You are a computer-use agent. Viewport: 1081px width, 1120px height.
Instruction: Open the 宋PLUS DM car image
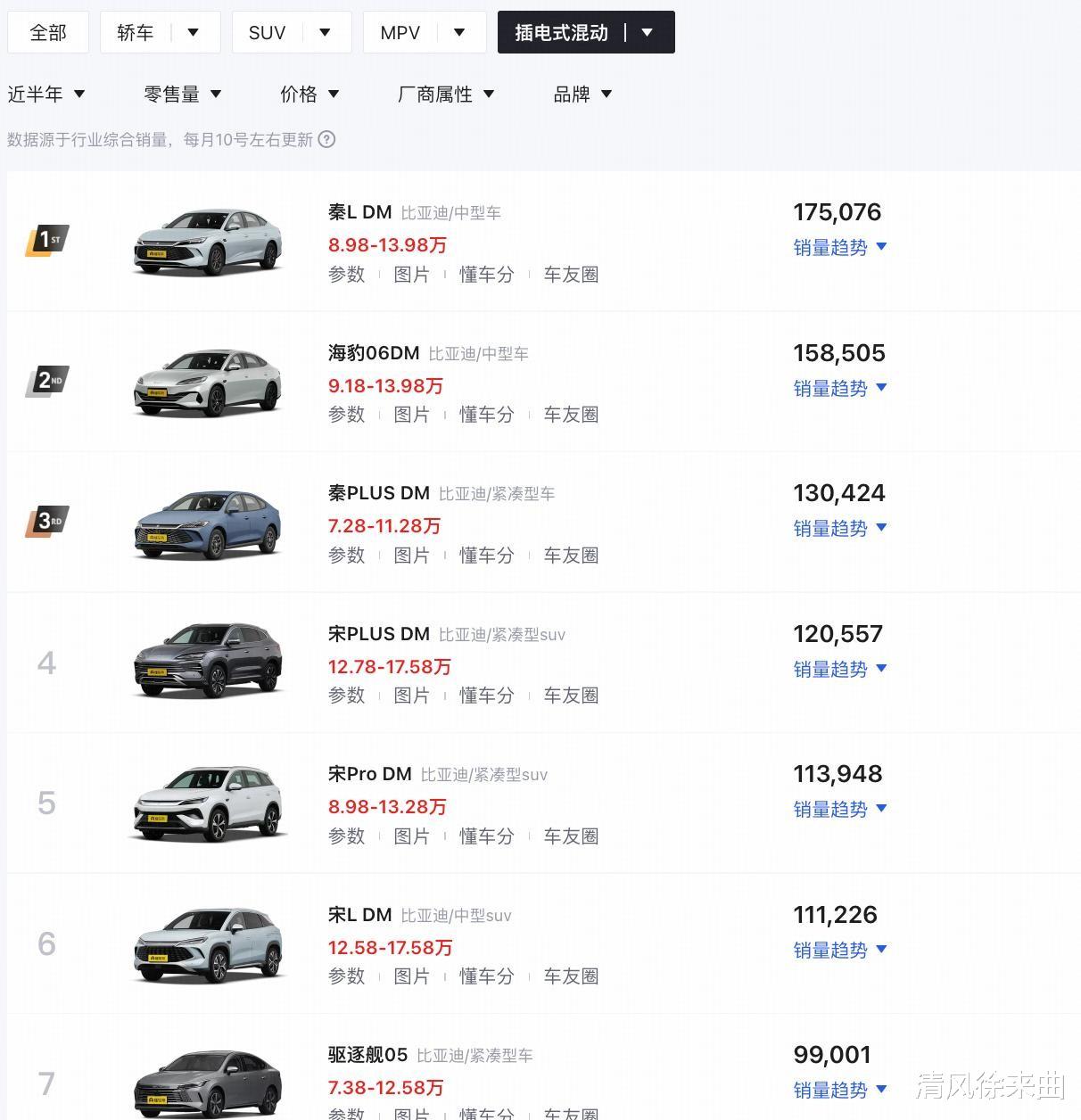pyautogui.click(x=208, y=661)
